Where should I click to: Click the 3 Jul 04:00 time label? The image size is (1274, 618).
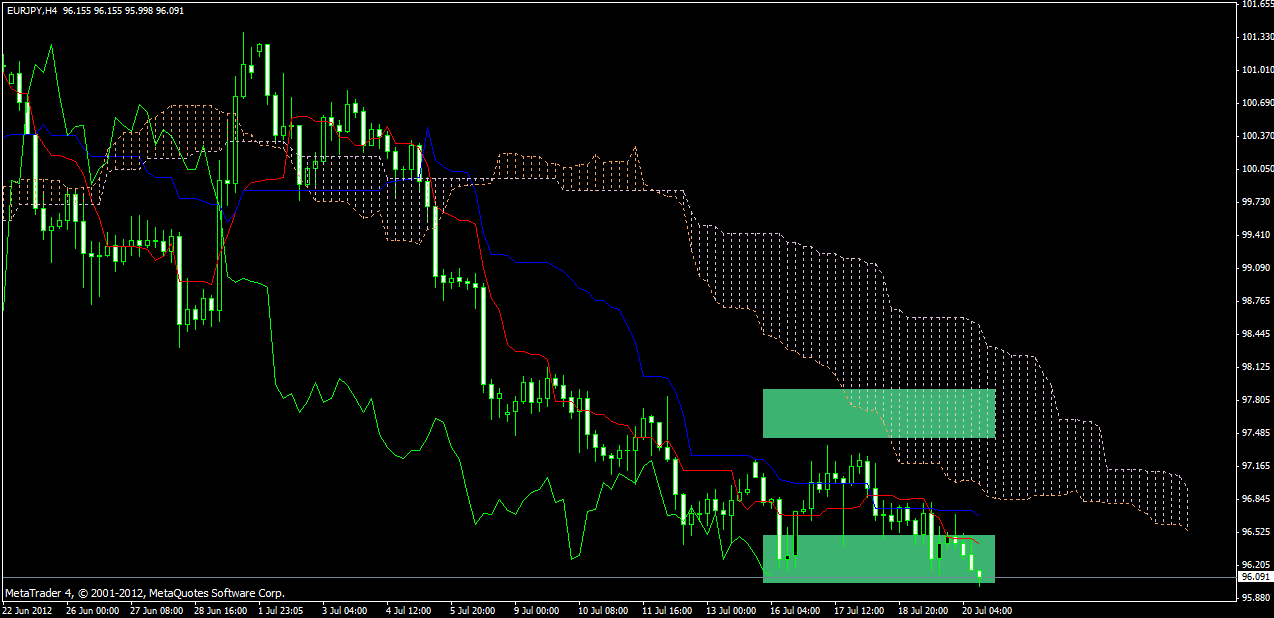tap(345, 609)
